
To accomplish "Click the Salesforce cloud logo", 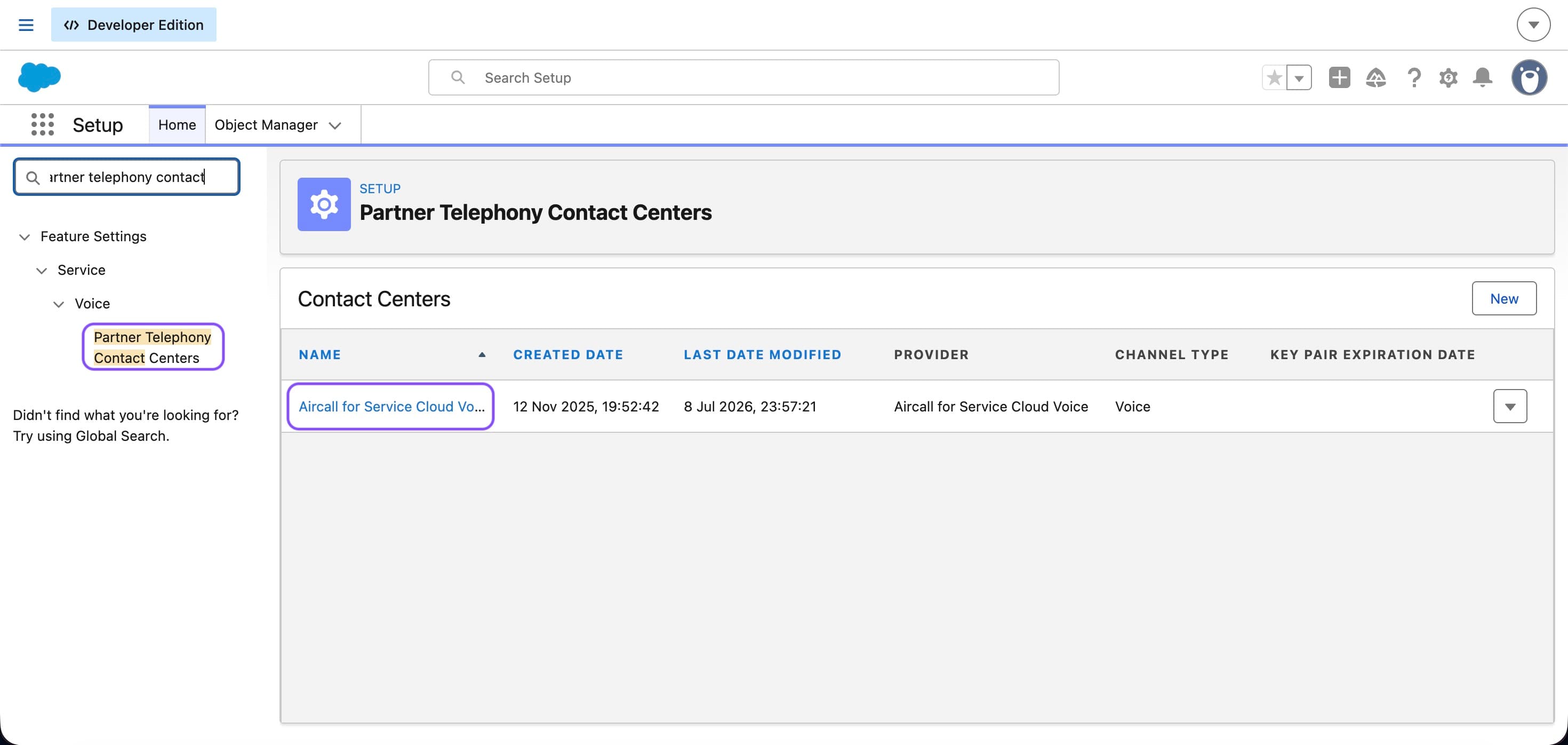I will pyautogui.click(x=39, y=77).
